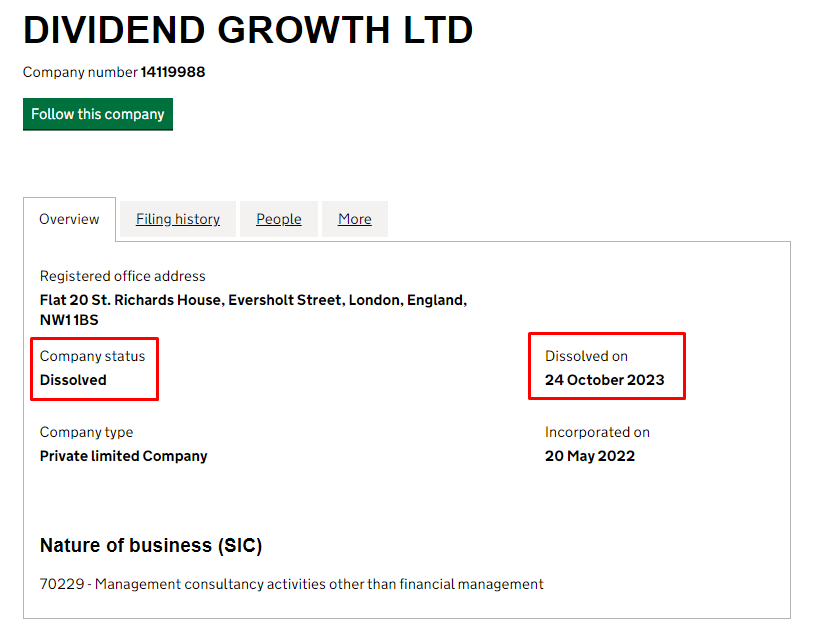Click the "Dissolved on" label
814x643 pixels.
click(x=586, y=356)
